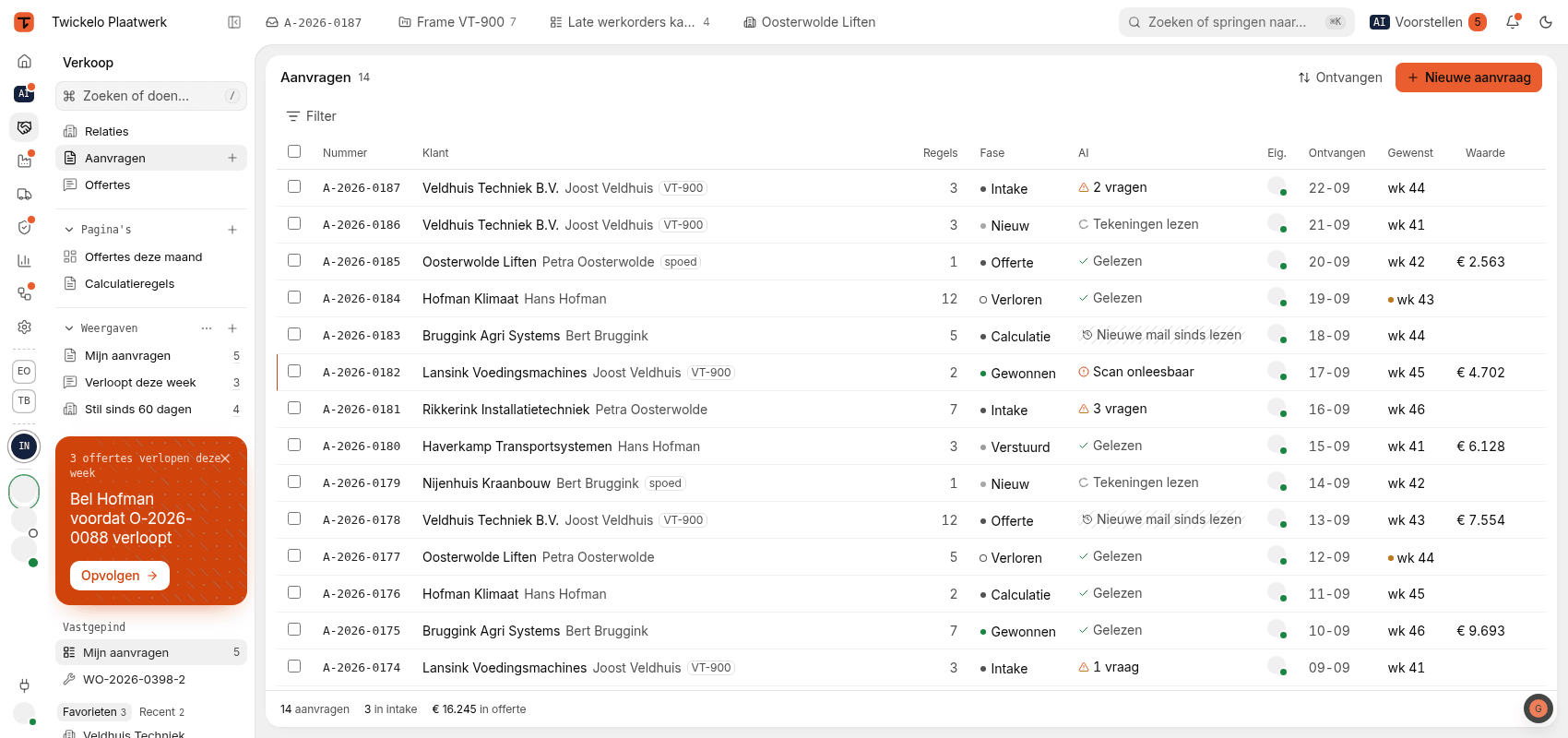The width and height of the screenshot is (1568, 738).
Task: Open settings gear in the left rail
Action: (25, 327)
